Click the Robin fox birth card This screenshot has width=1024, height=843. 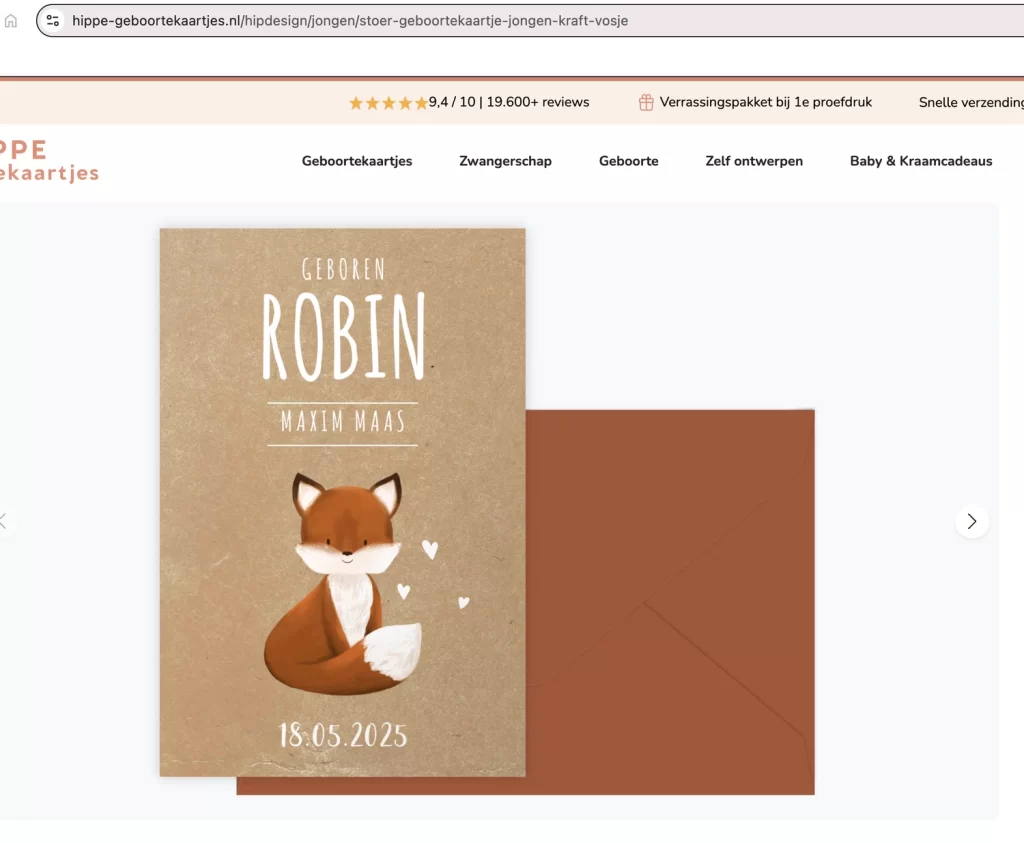point(342,500)
